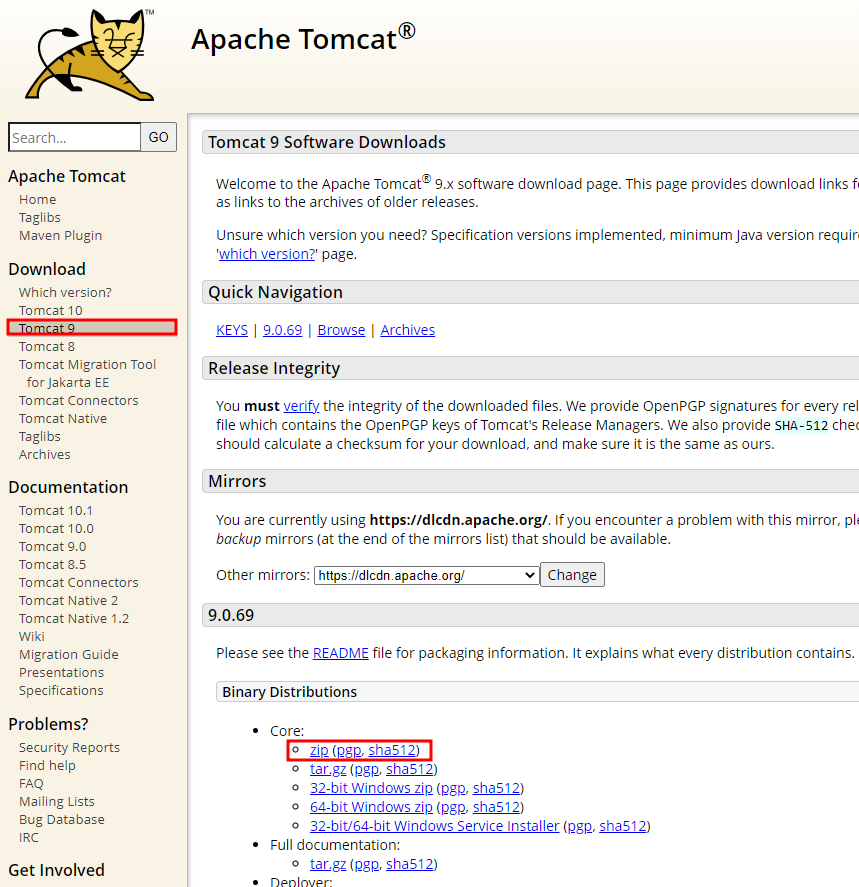Image resolution: width=859 pixels, height=887 pixels.
Task: Open sha512 checksum for Core tar.gz
Action: point(409,769)
